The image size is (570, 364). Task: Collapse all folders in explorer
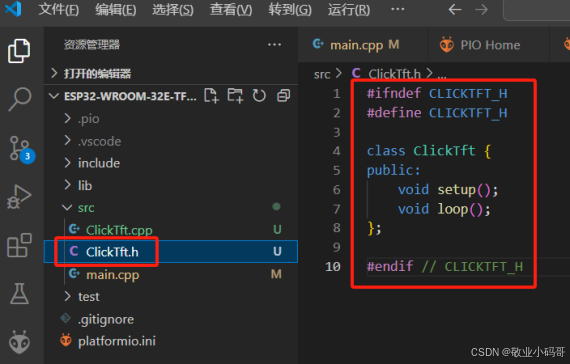(x=284, y=96)
